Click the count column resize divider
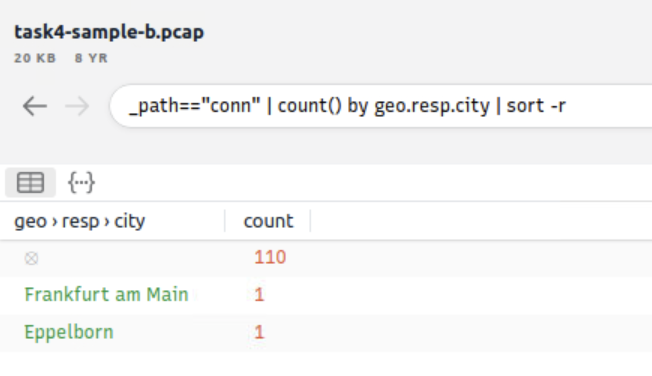652x376 pixels. [310, 221]
